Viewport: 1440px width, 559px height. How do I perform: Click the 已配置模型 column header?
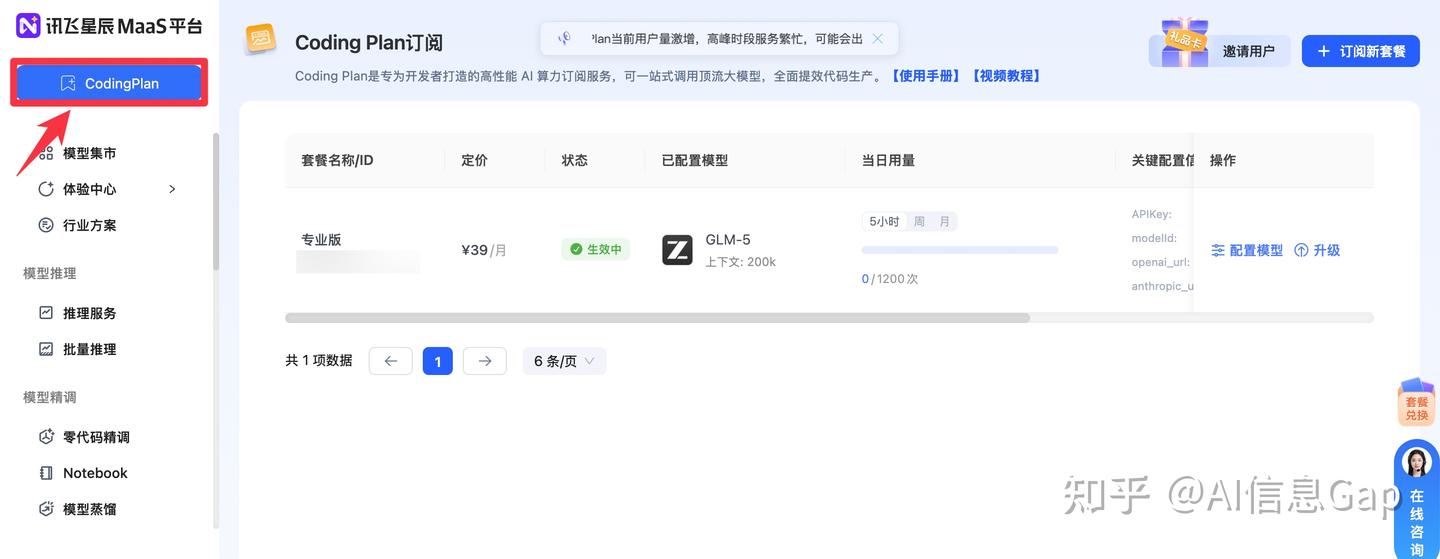[x=695, y=160]
